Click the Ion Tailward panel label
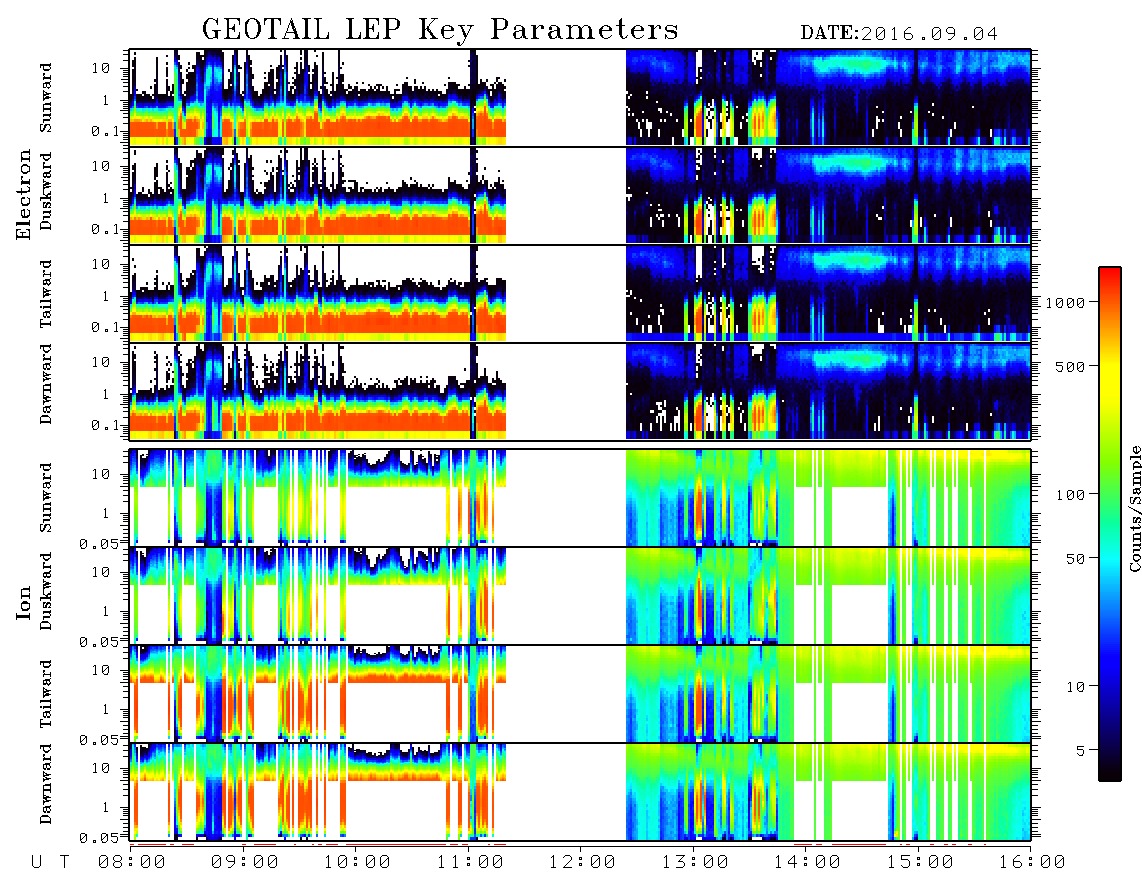The image size is (1142, 880). pos(46,694)
